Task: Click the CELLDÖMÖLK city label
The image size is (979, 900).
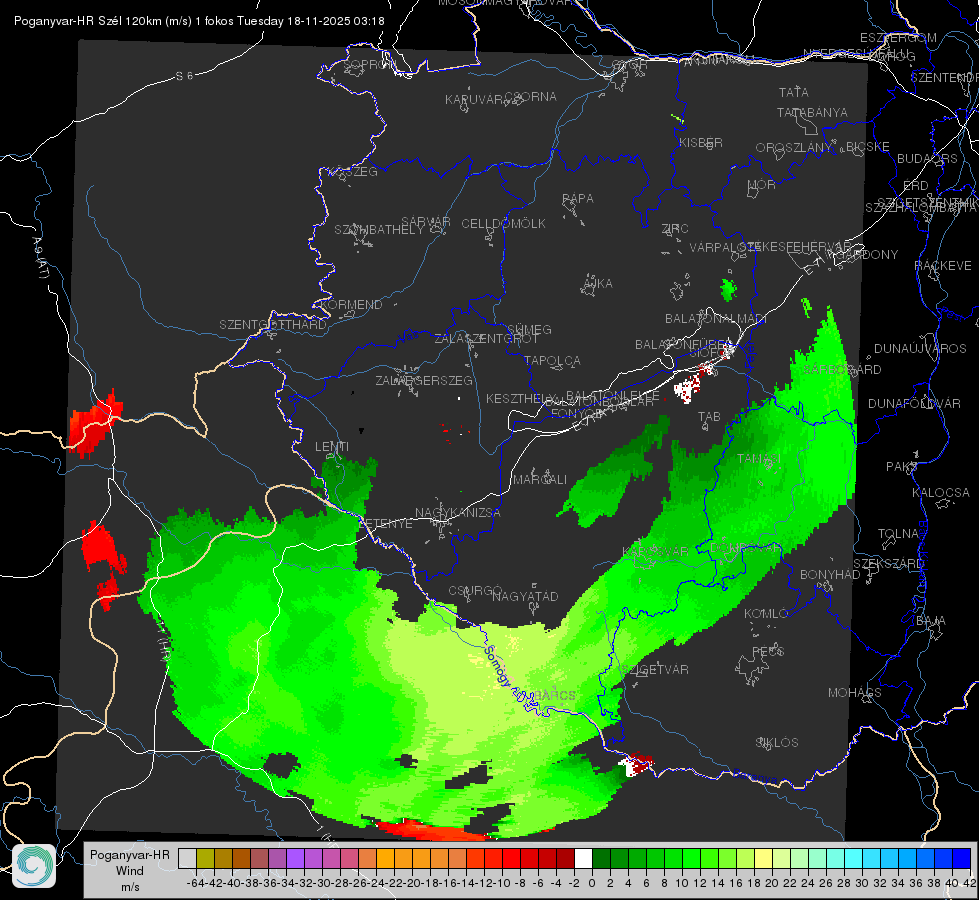Action: pyautogui.click(x=504, y=224)
